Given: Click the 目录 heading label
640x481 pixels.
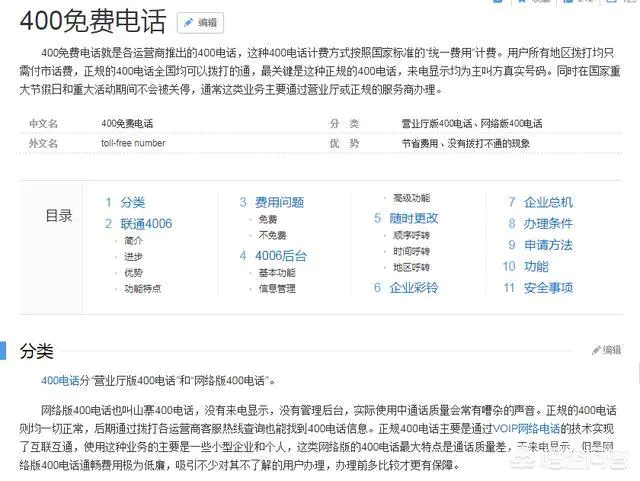Looking at the screenshot, I should (59, 216).
